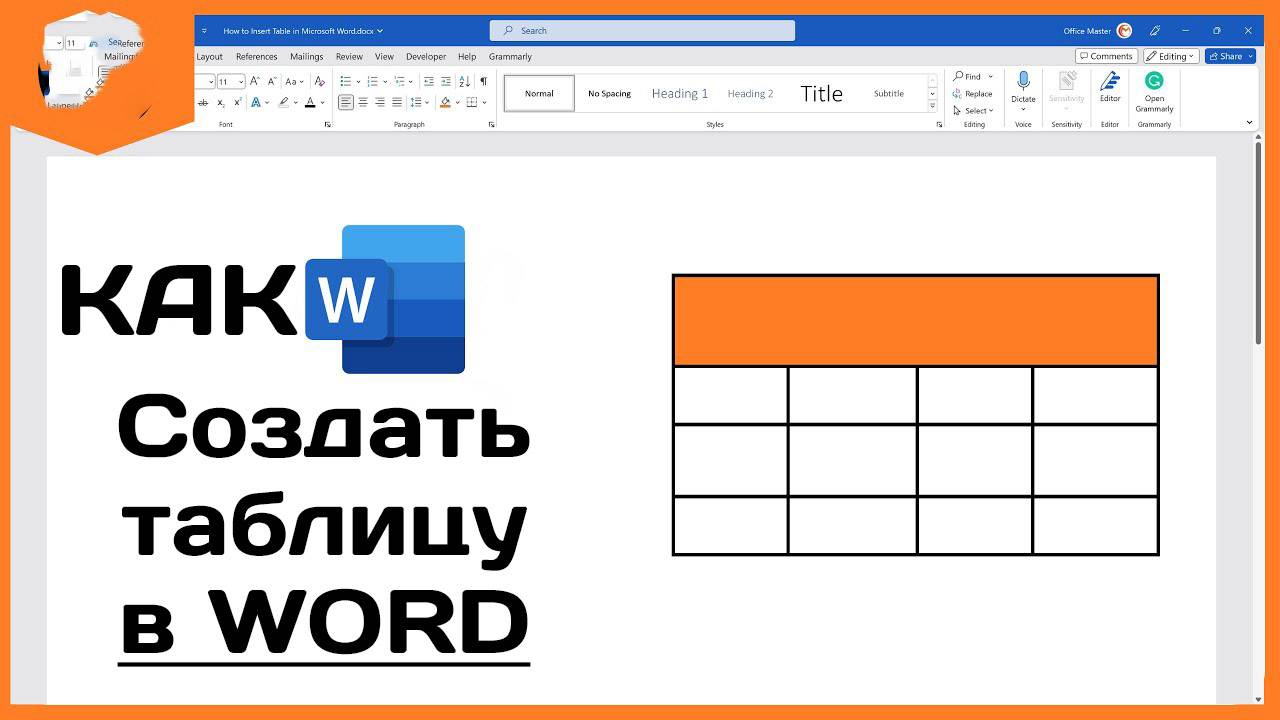The image size is (1280, 720).
Task: Align text right
Action: [380, 102]
